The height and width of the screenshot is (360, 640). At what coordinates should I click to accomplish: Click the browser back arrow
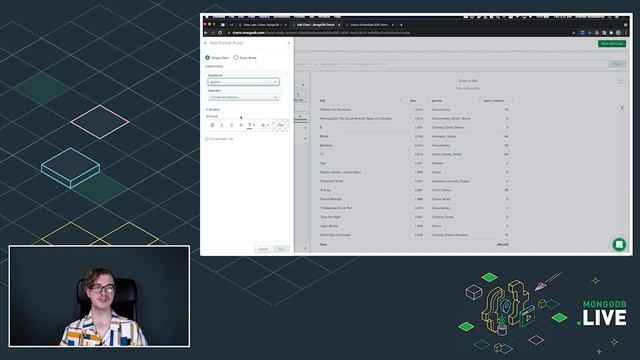(x=206, y=33)
